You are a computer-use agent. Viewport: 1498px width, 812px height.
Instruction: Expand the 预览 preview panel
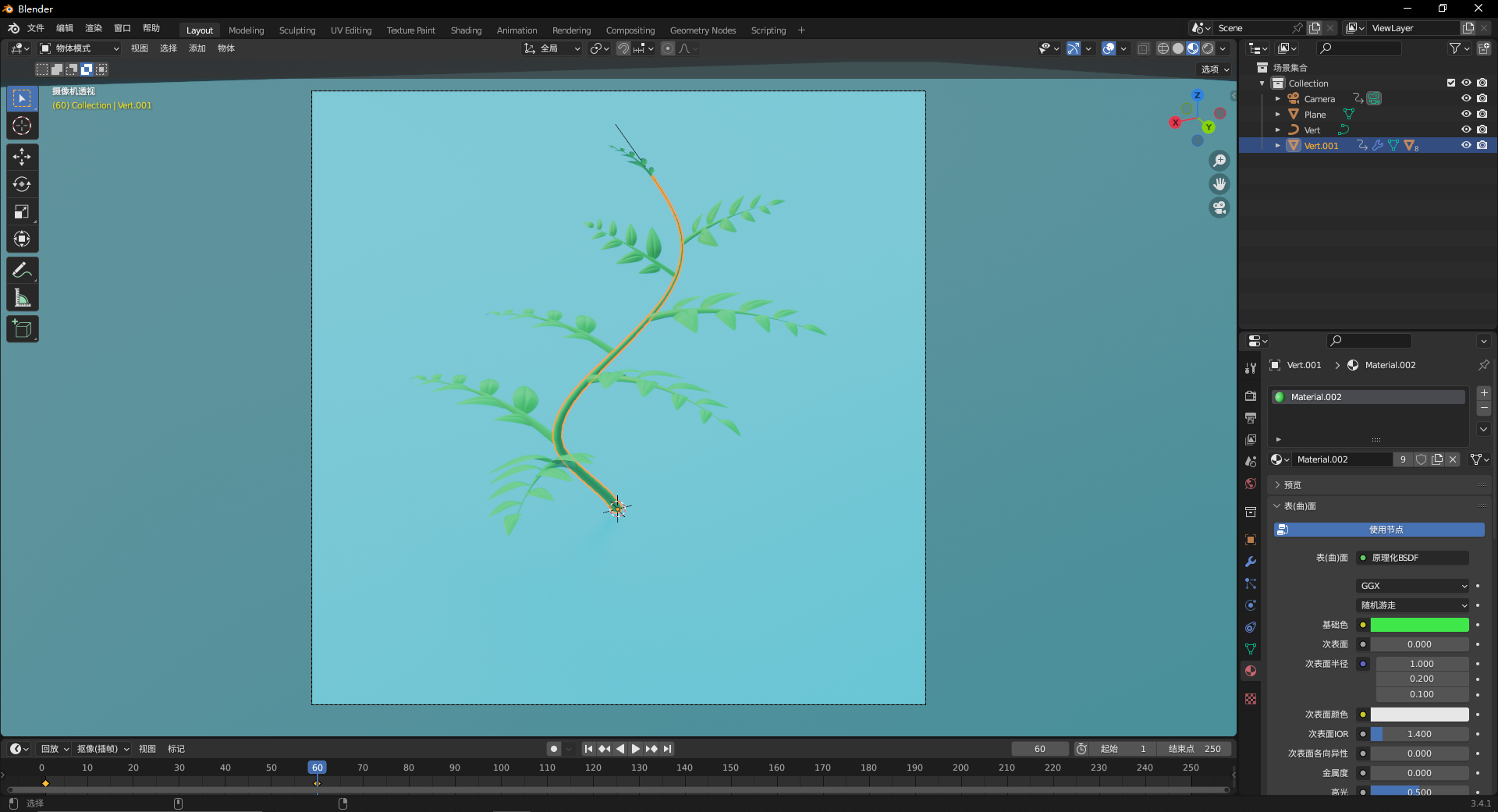coord(1293,485)
